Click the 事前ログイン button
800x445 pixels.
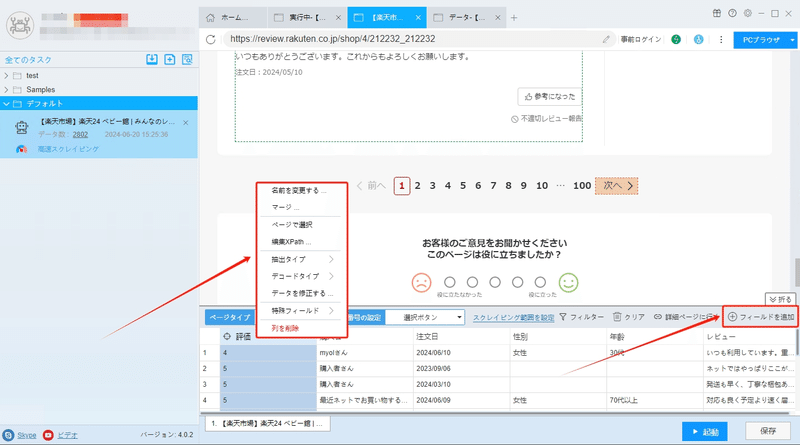[640, 39]
